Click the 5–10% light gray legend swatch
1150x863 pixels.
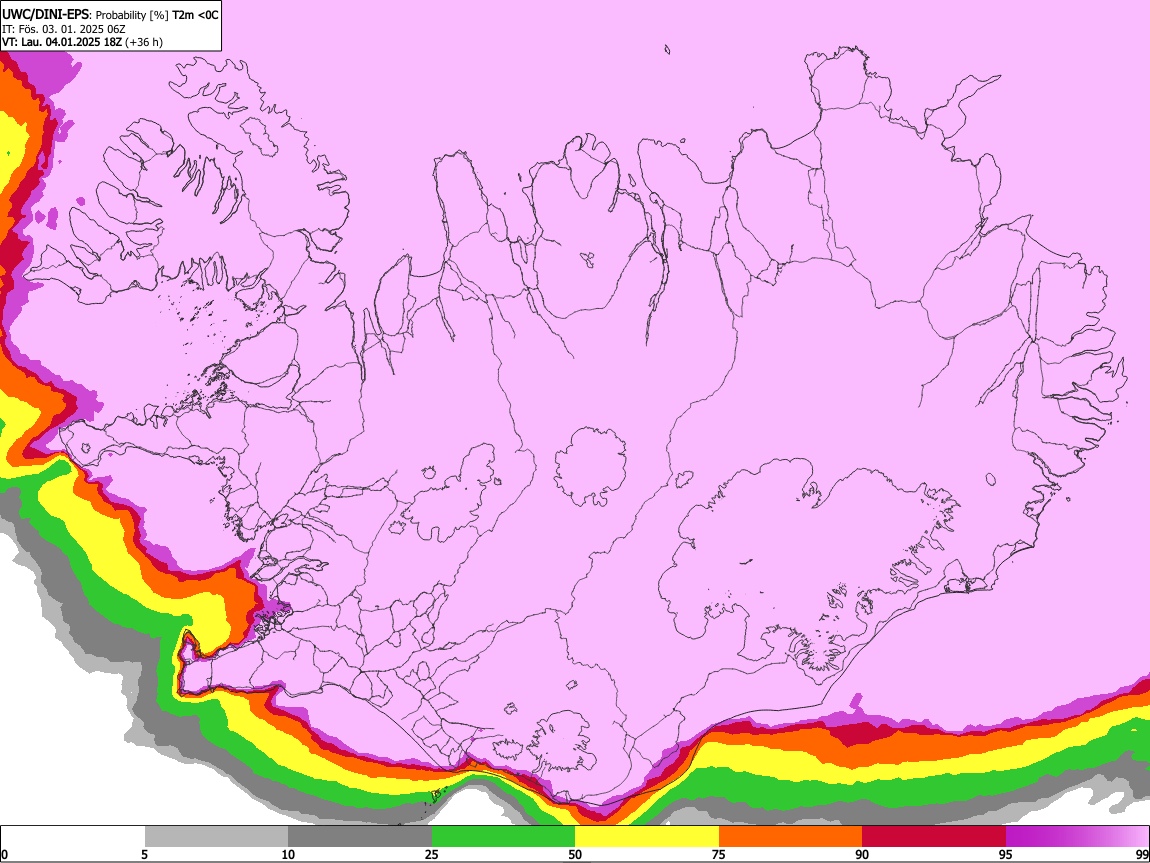(216, 836)
